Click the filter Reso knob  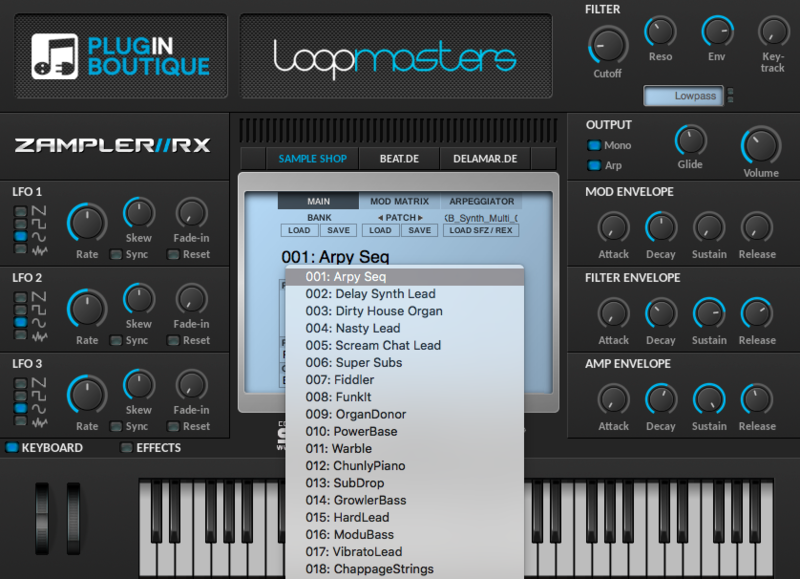pyautogui.click(x=660, y=32)
